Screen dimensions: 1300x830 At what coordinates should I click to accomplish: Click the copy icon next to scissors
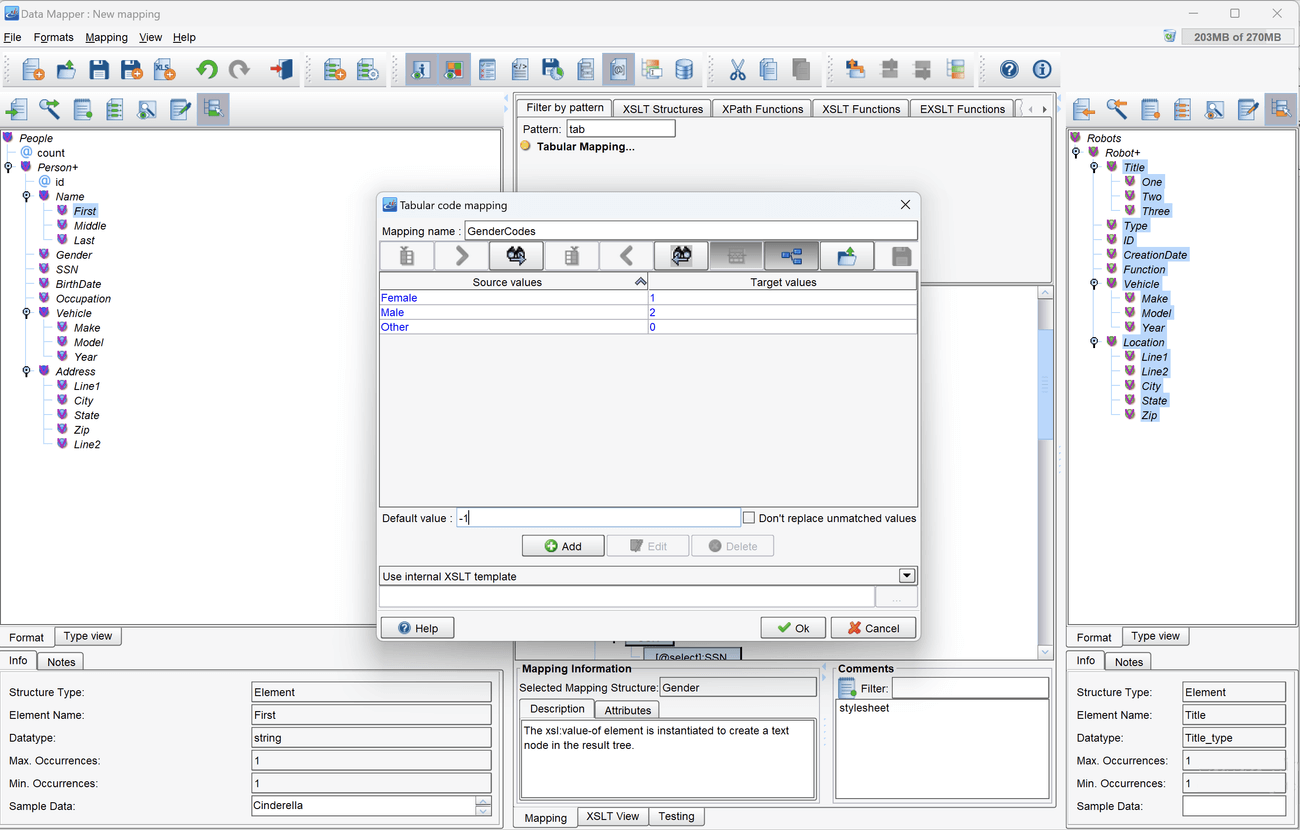click(769, 69)
